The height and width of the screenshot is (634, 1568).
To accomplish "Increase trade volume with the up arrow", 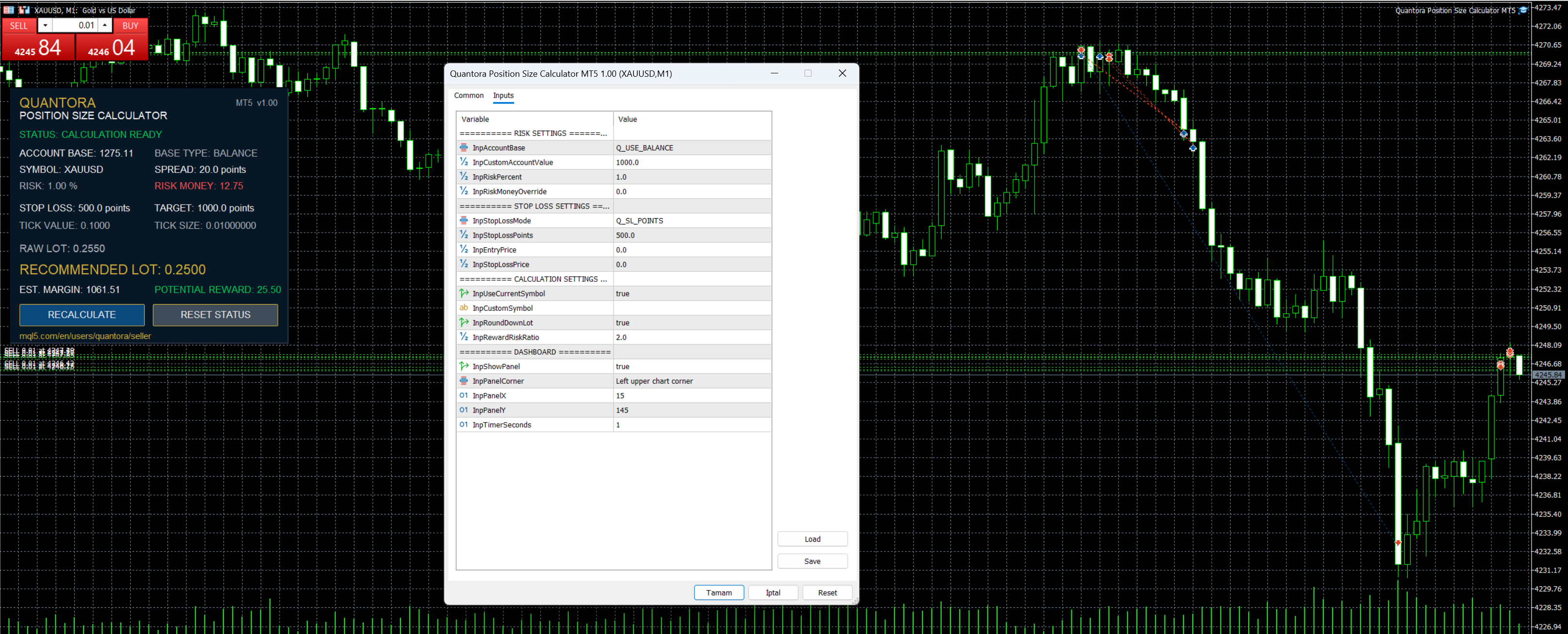I will [105, 26].
